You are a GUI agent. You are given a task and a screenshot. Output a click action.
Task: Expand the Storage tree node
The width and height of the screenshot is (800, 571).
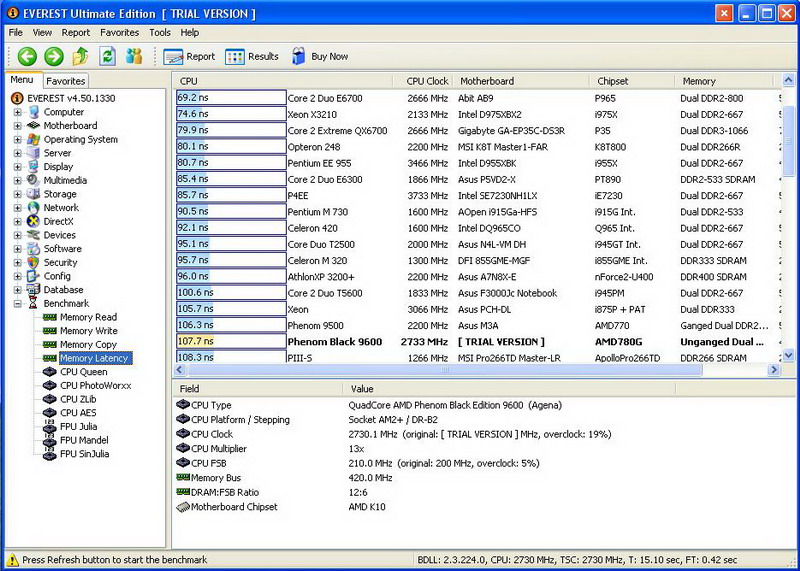(18, 194)
